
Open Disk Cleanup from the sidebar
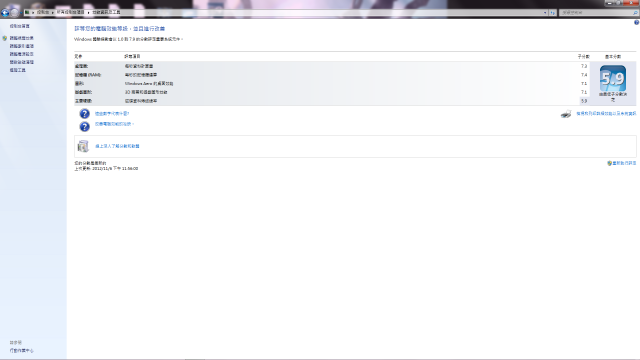point(22,62)
